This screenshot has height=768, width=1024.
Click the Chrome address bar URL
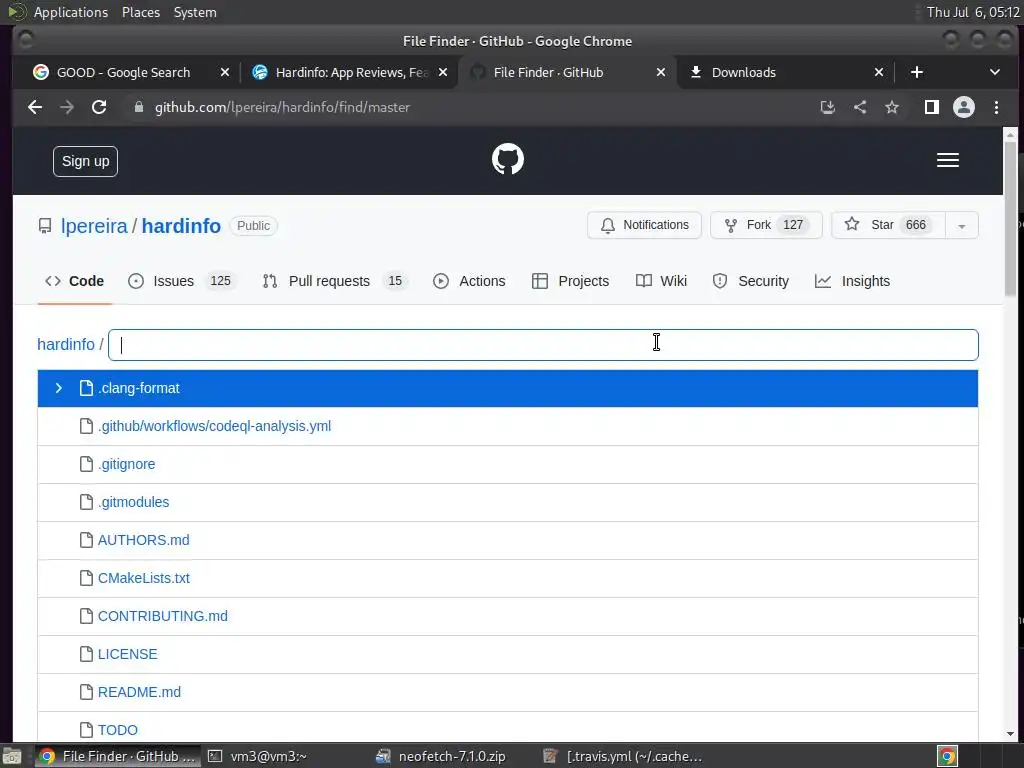(x=282, y=107)
